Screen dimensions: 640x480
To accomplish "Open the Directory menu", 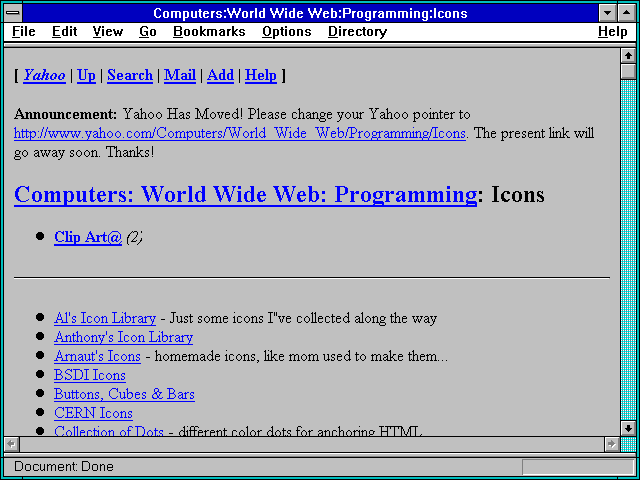I will pos(358,32).
